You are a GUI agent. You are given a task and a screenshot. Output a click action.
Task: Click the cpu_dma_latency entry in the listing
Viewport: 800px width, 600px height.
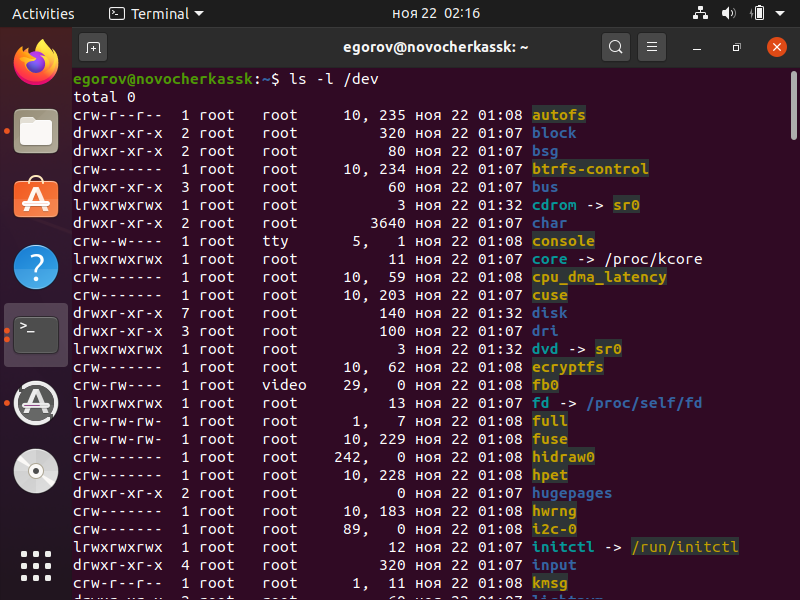[598, 277]
